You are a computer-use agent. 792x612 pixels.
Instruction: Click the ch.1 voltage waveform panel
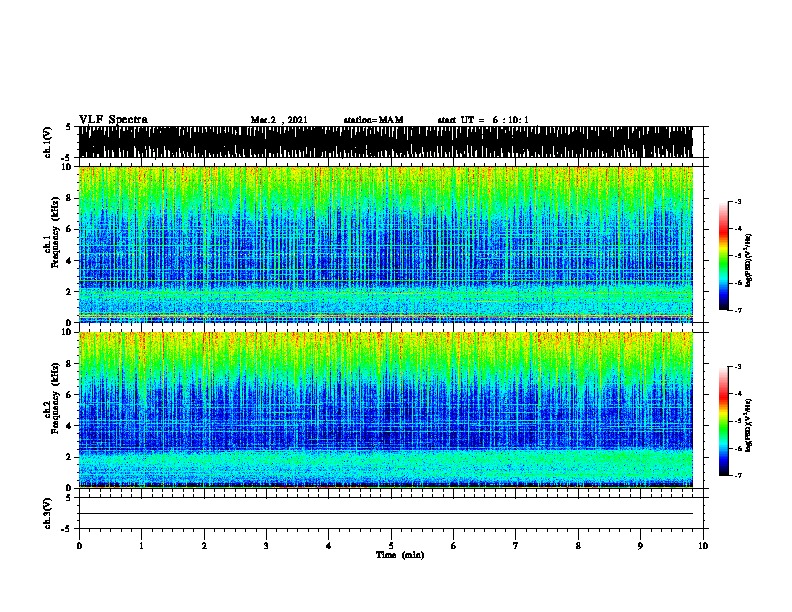click(385, 142)
